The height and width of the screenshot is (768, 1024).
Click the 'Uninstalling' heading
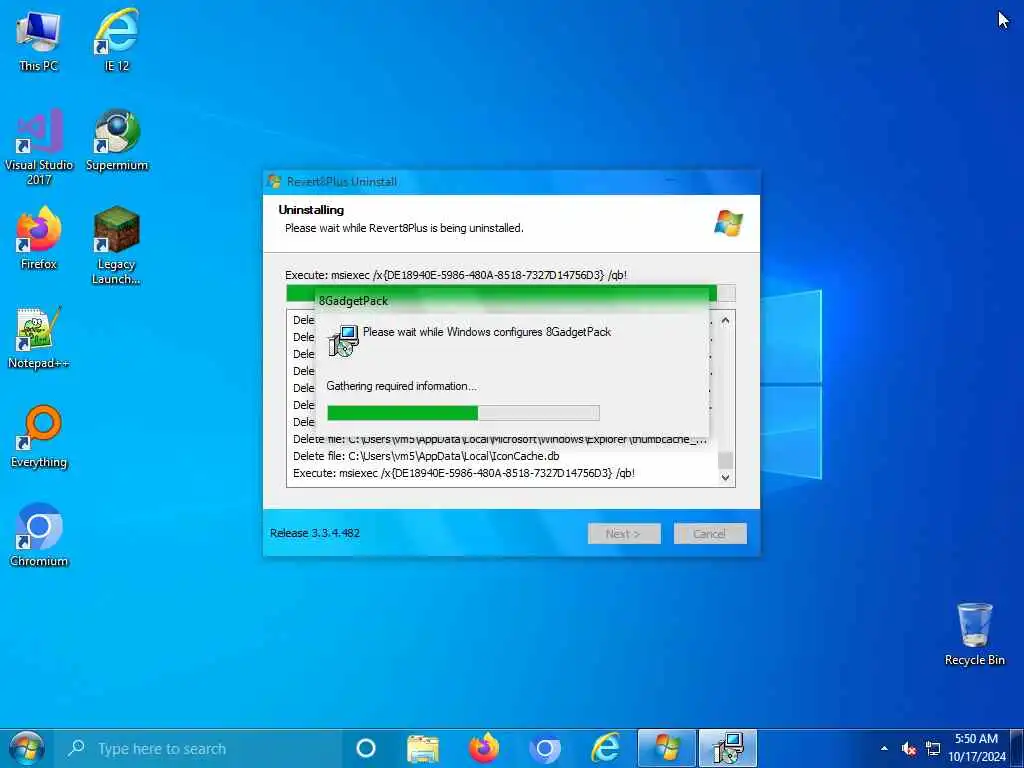tap(311, 210)
